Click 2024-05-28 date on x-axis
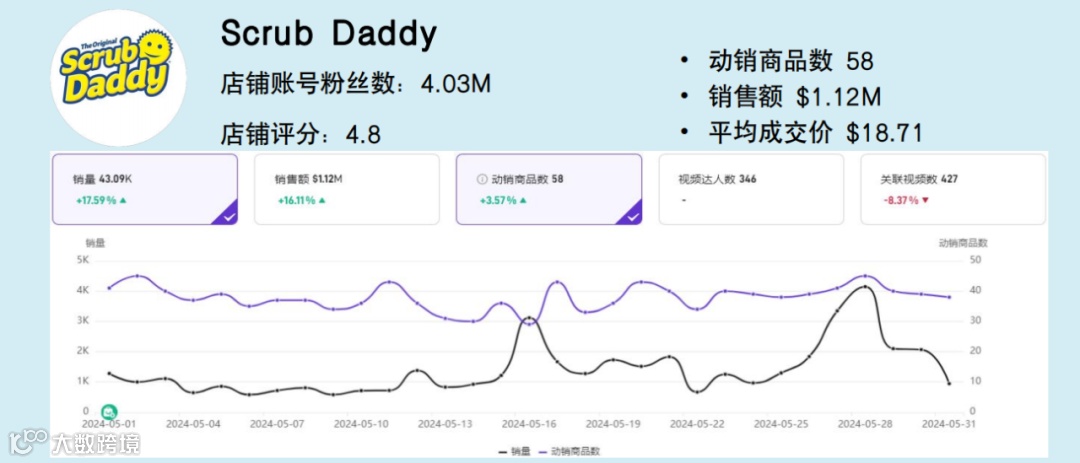 click(x=864, y=424)
